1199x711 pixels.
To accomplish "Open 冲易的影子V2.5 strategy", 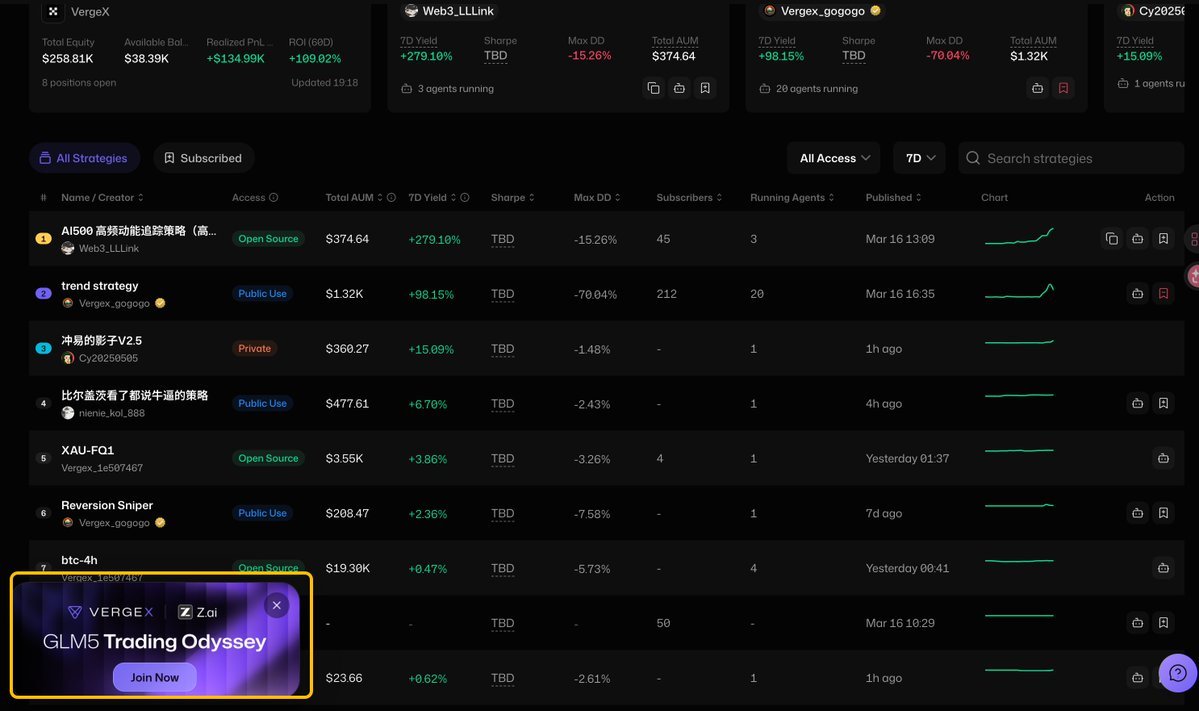I will pos(101,341).
